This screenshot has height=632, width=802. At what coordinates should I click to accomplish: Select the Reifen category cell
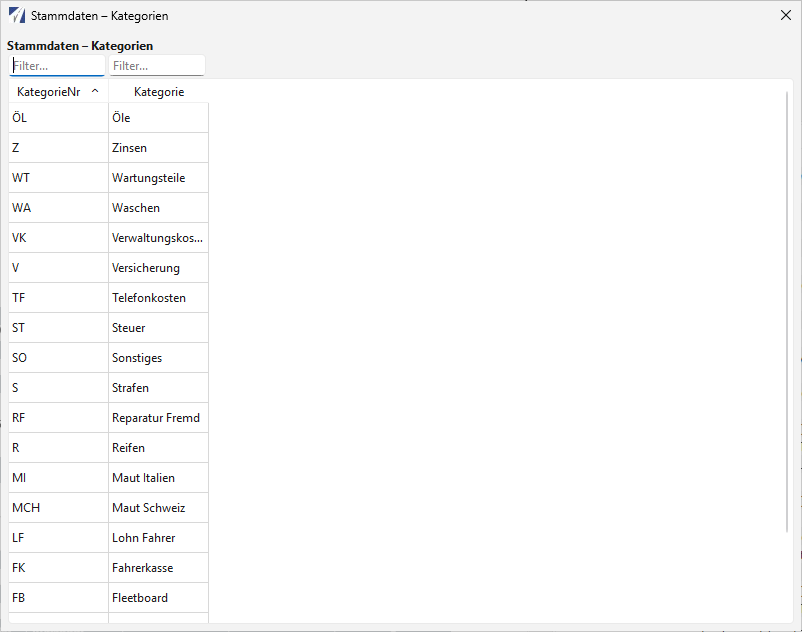(159, 448)
